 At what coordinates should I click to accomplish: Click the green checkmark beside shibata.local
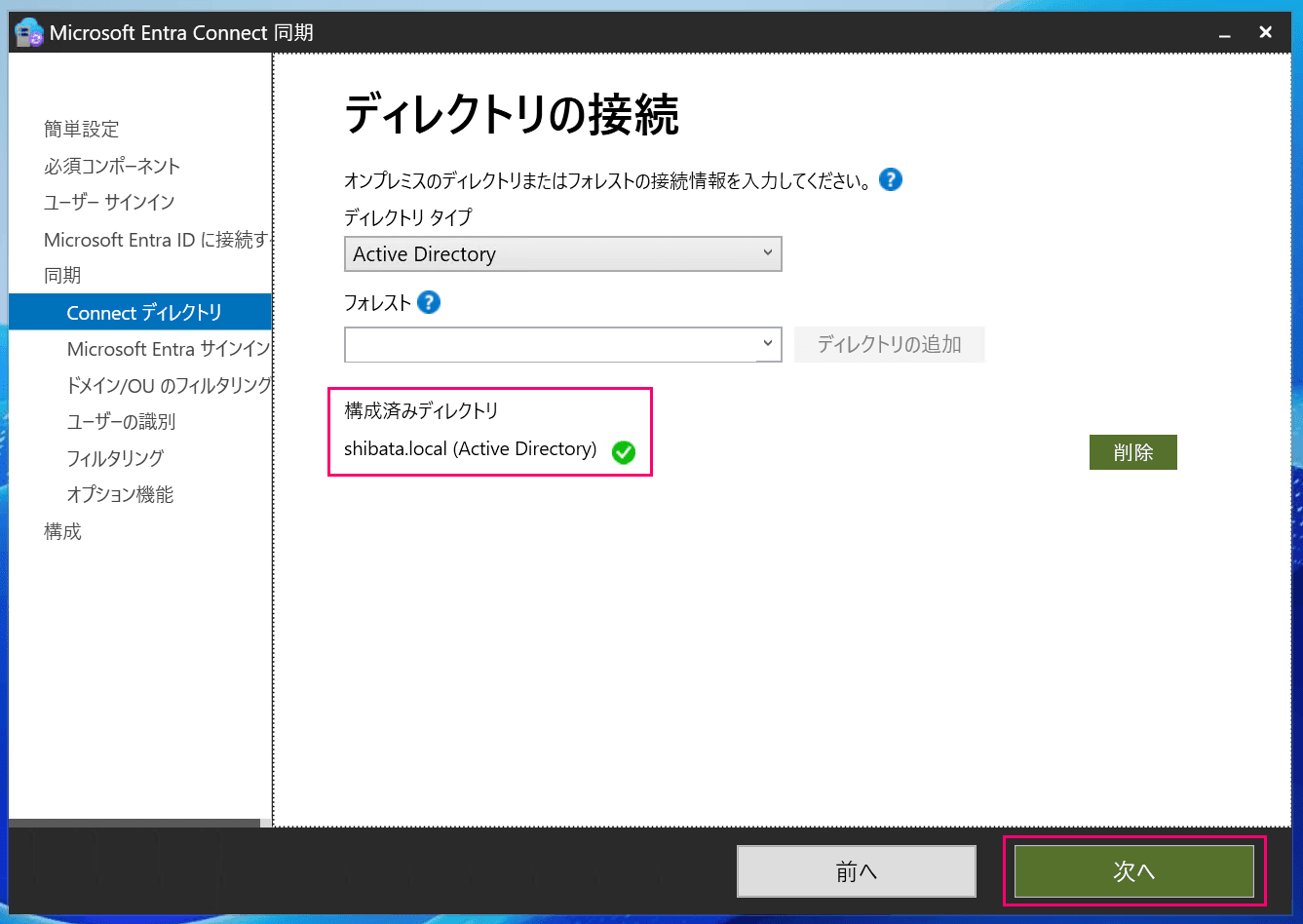point(624,452)
